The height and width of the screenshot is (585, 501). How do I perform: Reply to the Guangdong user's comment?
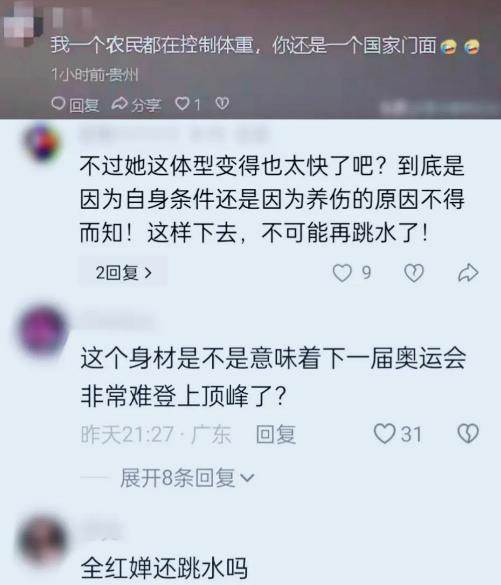[x=276, y=435]
